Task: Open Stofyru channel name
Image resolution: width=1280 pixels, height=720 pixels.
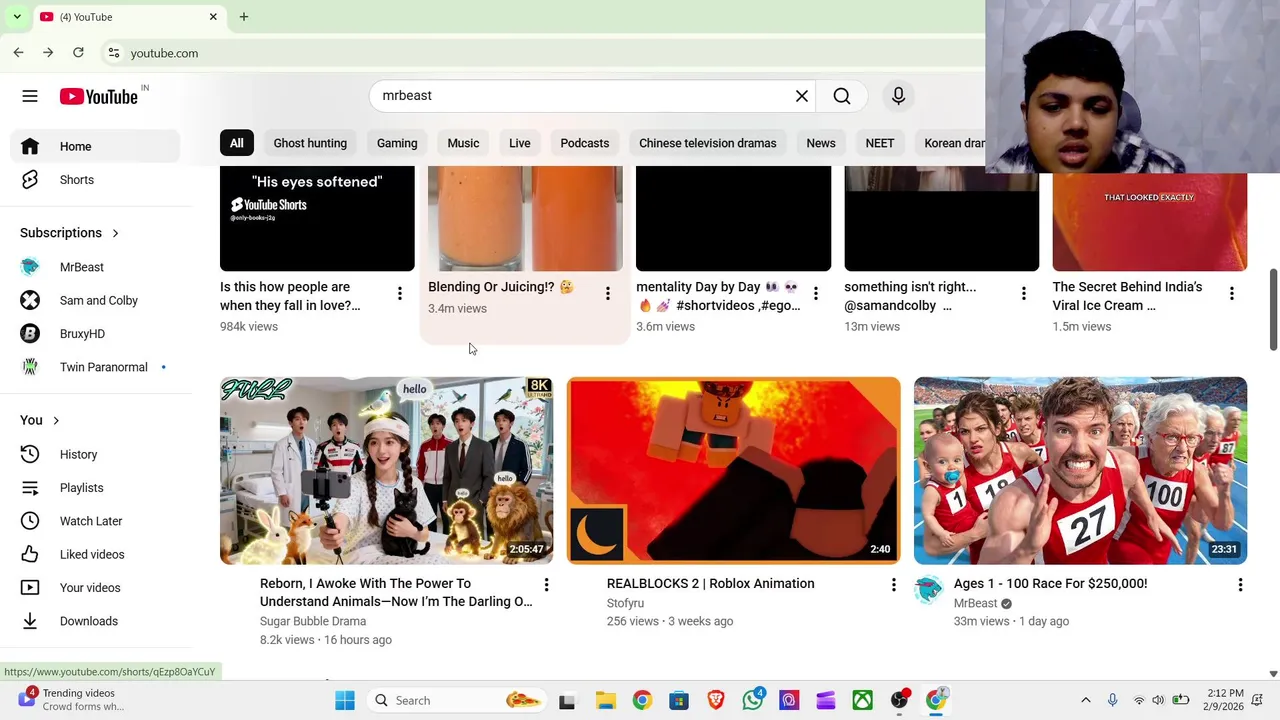Action: click(625, 603)
